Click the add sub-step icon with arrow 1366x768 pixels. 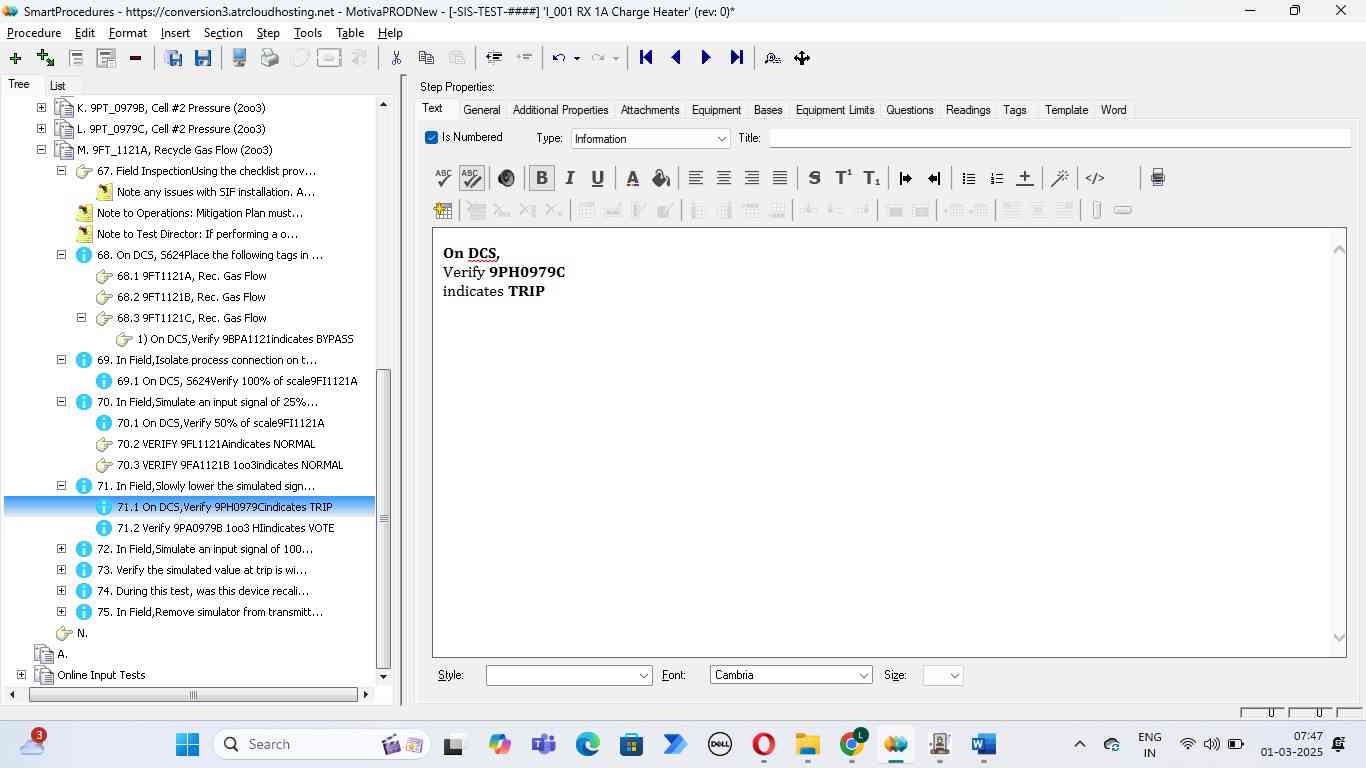[45, 58]
